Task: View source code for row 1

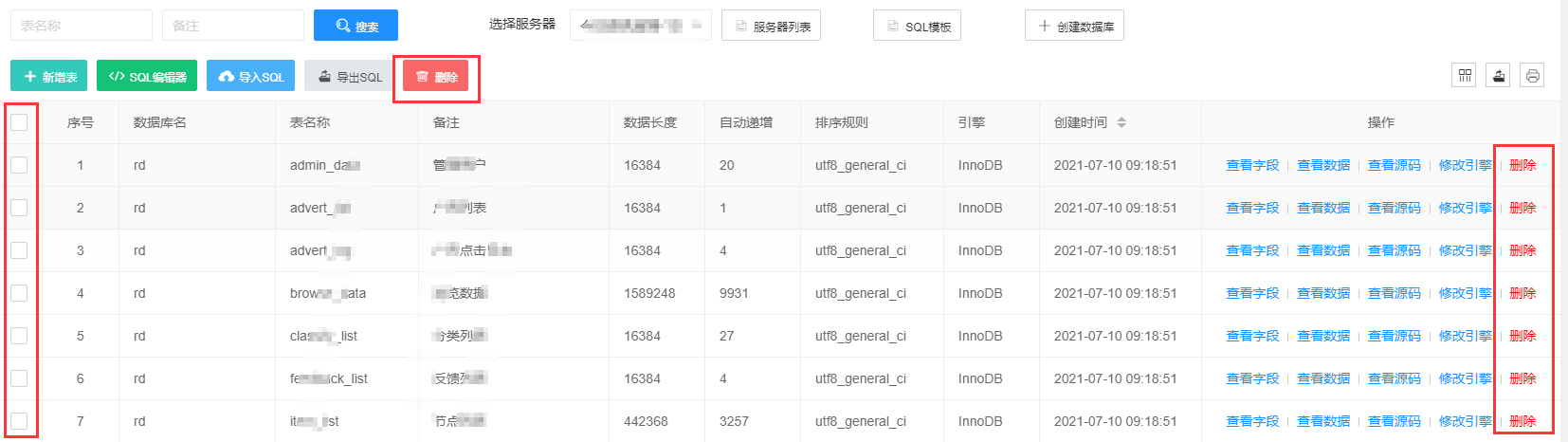Action: [x=1395, y=165]
